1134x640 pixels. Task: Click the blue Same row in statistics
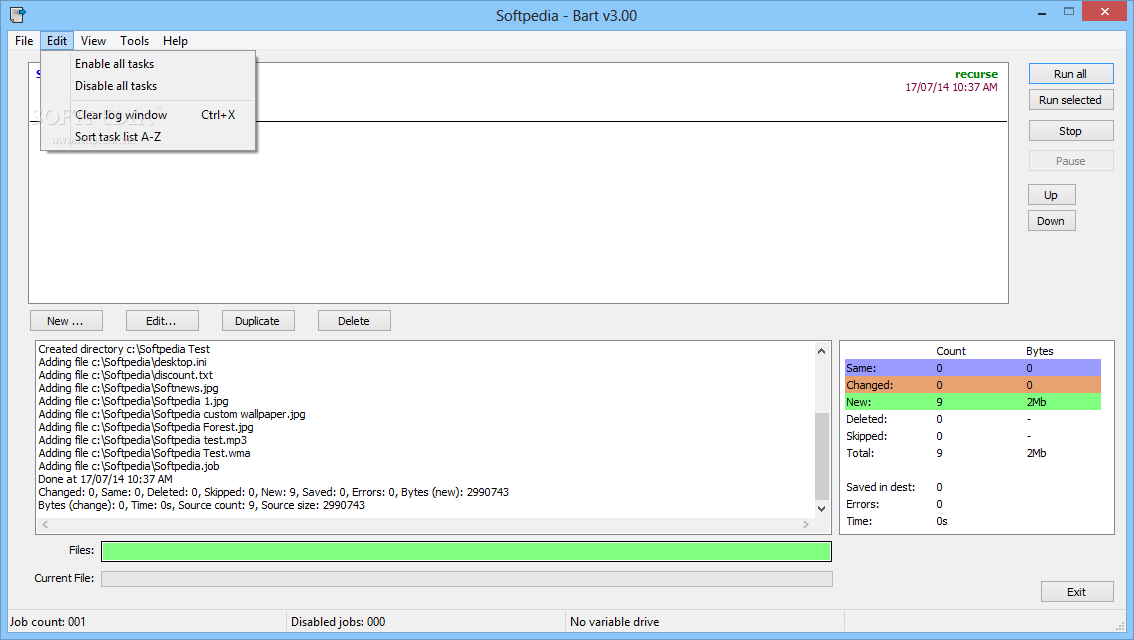[973, 368]
